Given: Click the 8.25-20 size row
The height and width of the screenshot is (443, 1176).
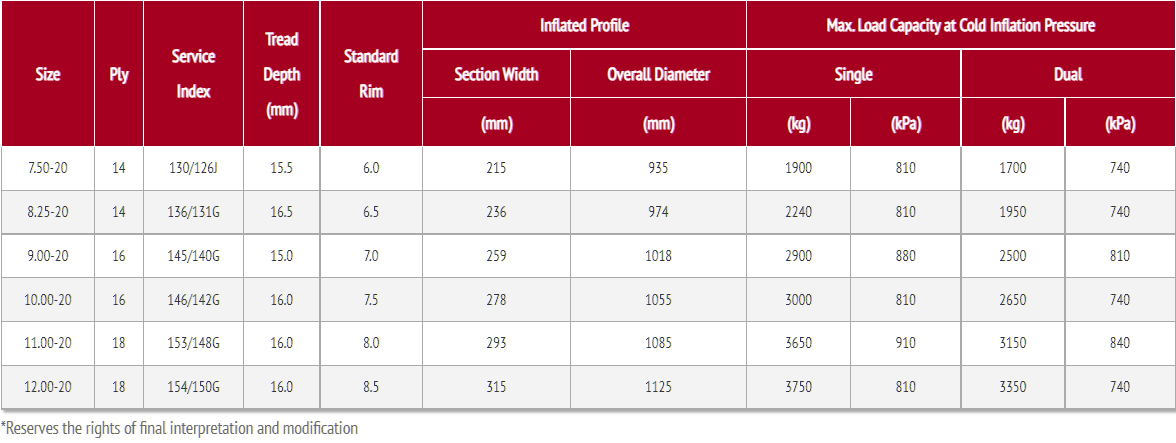Looking at the screenshot, I should pyautogui.click(x=48, y=212).
